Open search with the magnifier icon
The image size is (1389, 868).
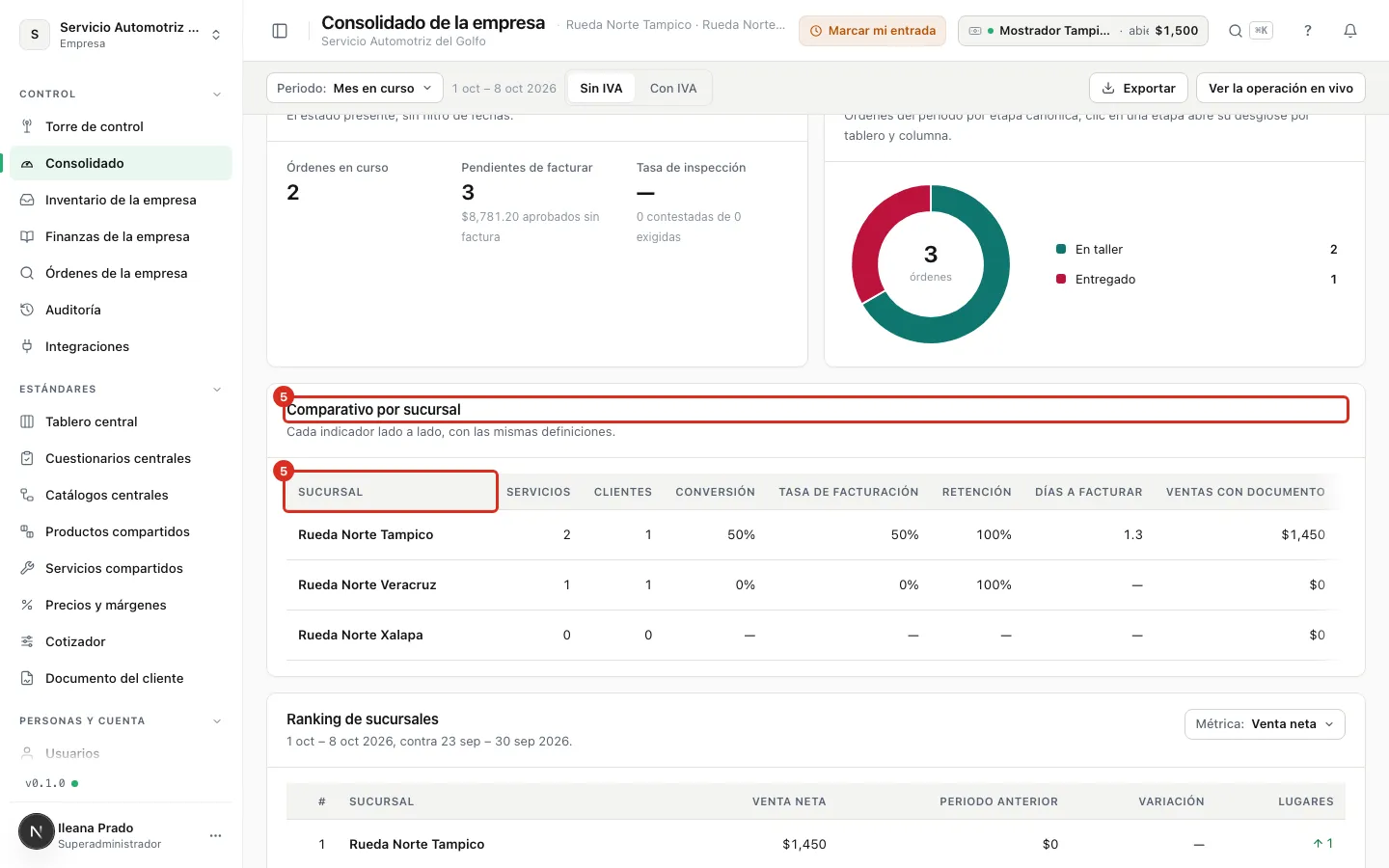tap(1235, 31)
